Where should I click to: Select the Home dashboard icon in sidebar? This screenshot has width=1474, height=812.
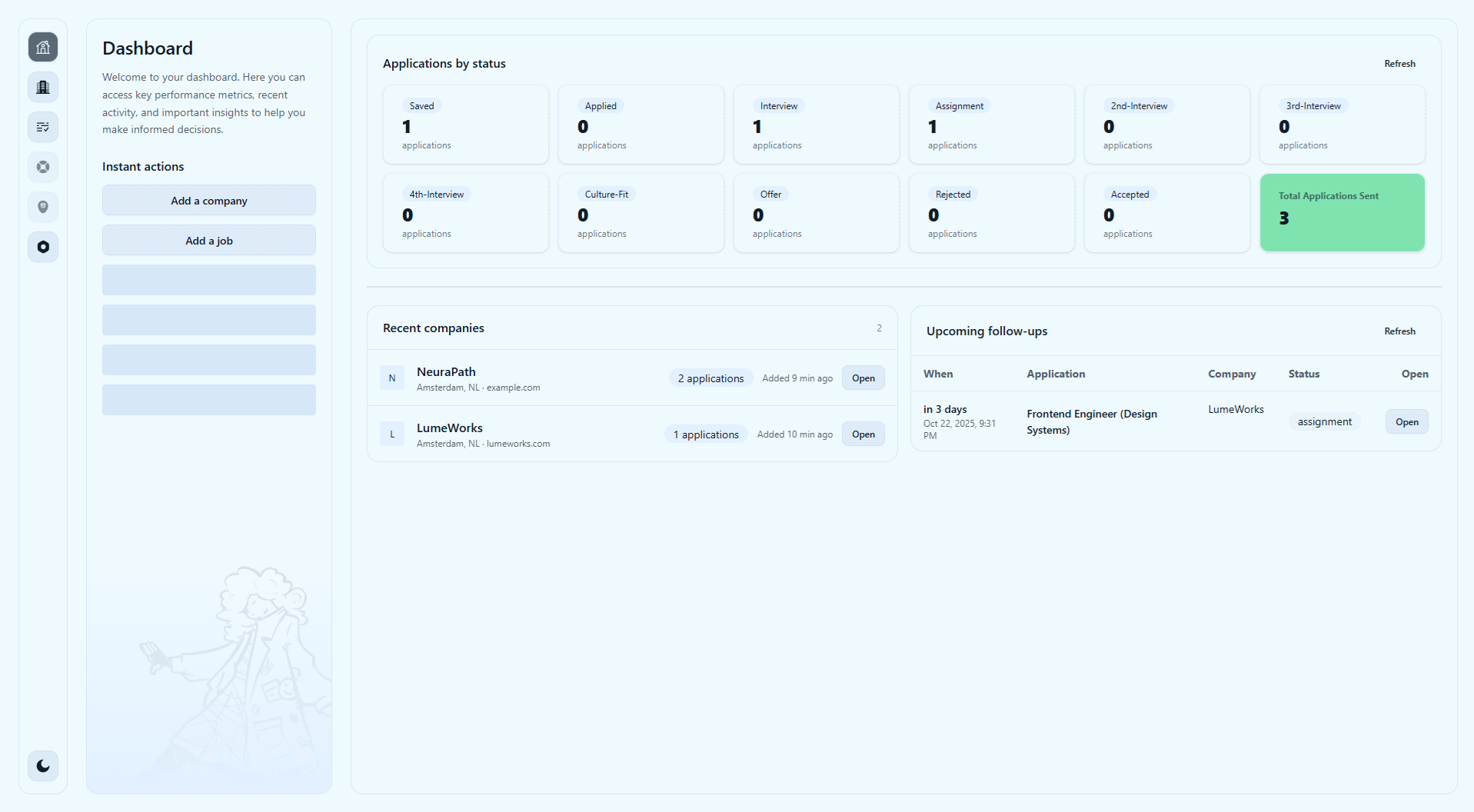[x=42, y=47]
